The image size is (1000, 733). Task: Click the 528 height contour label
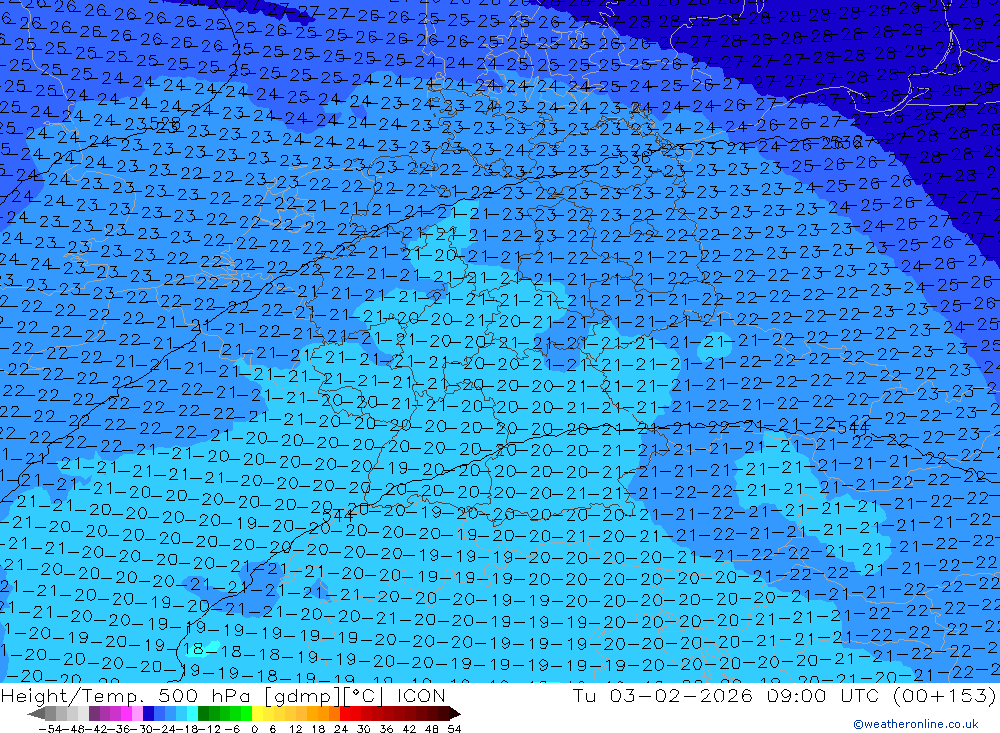(x=164, y=121)
